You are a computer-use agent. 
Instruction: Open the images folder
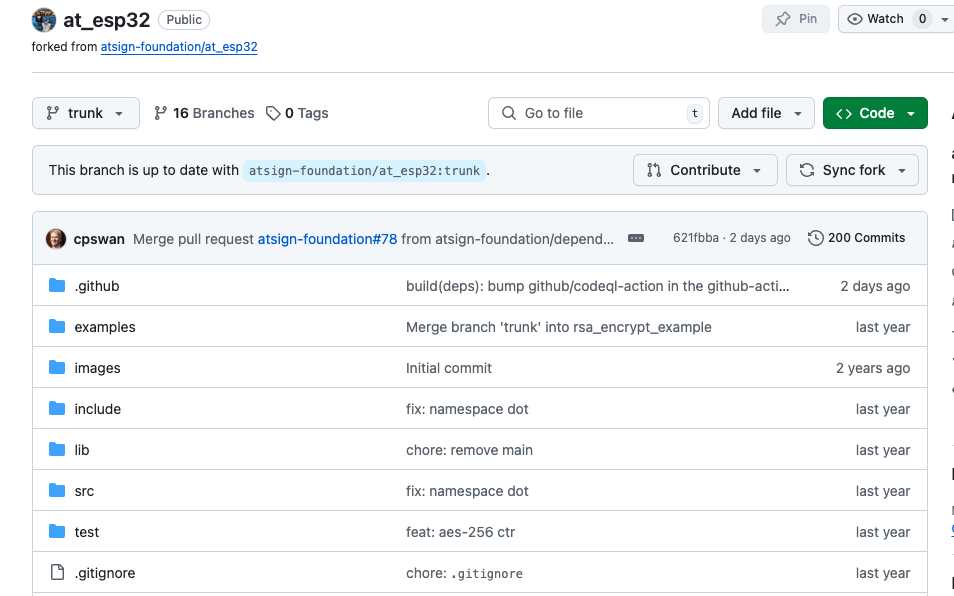pos(97,368)
